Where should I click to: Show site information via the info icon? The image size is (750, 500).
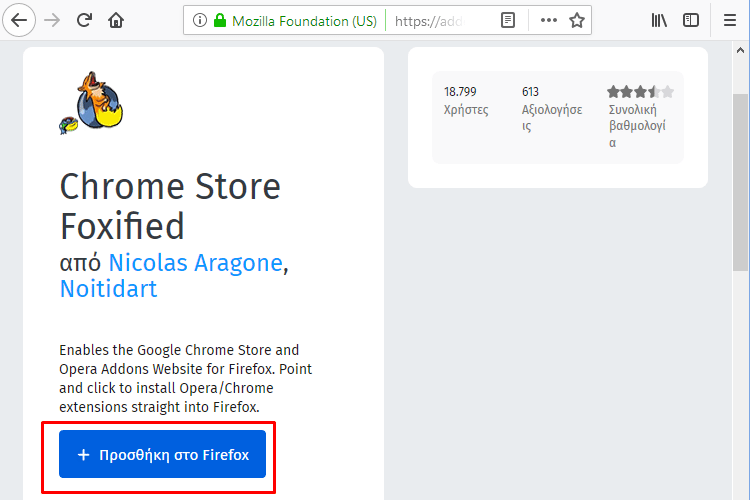pos(200,20)
